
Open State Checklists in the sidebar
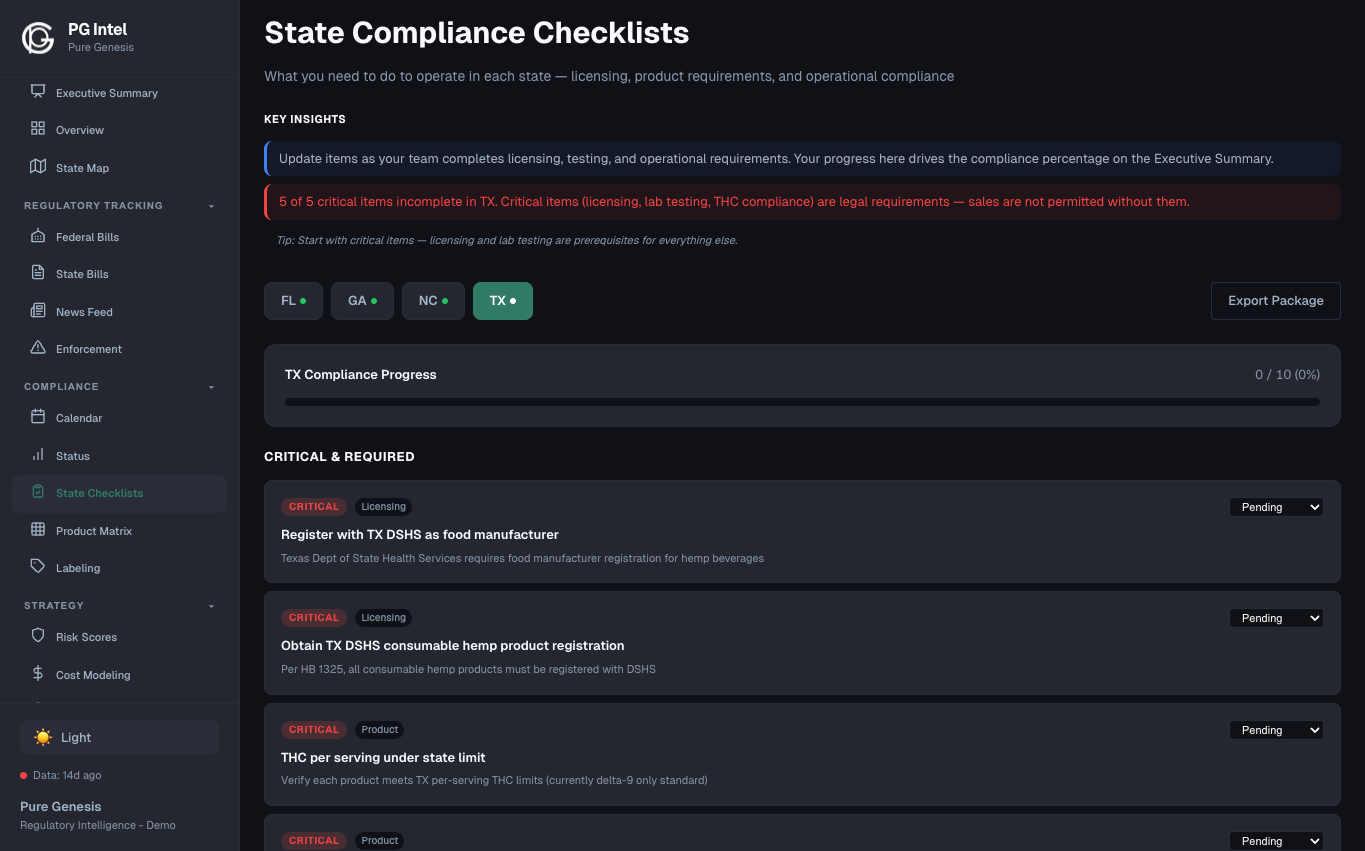[100, 493]
